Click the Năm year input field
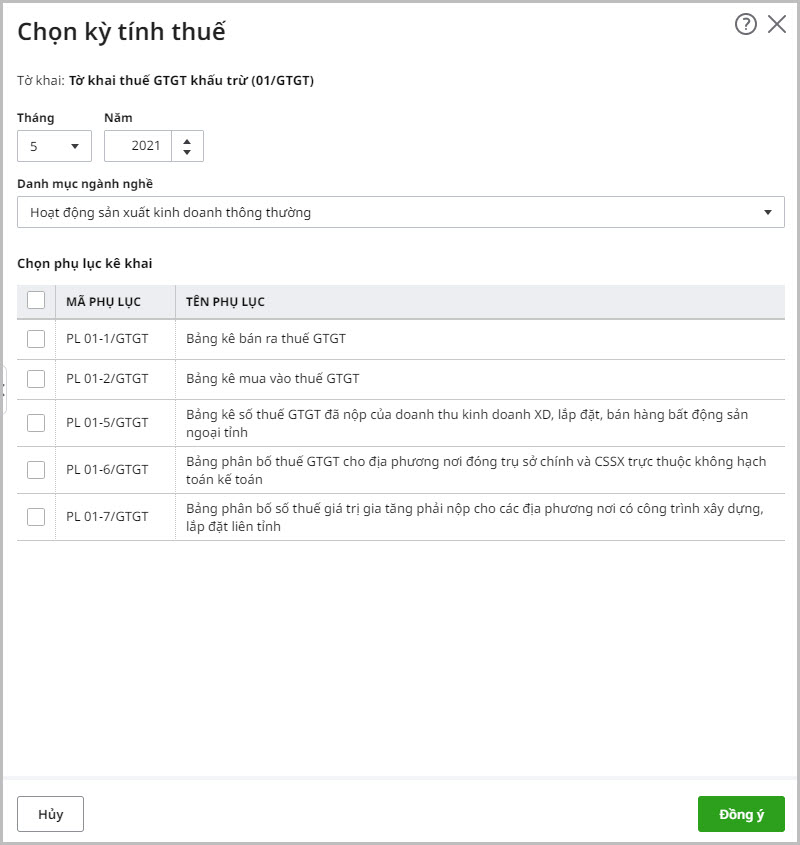Screen dimensions: 800x845 138,146
